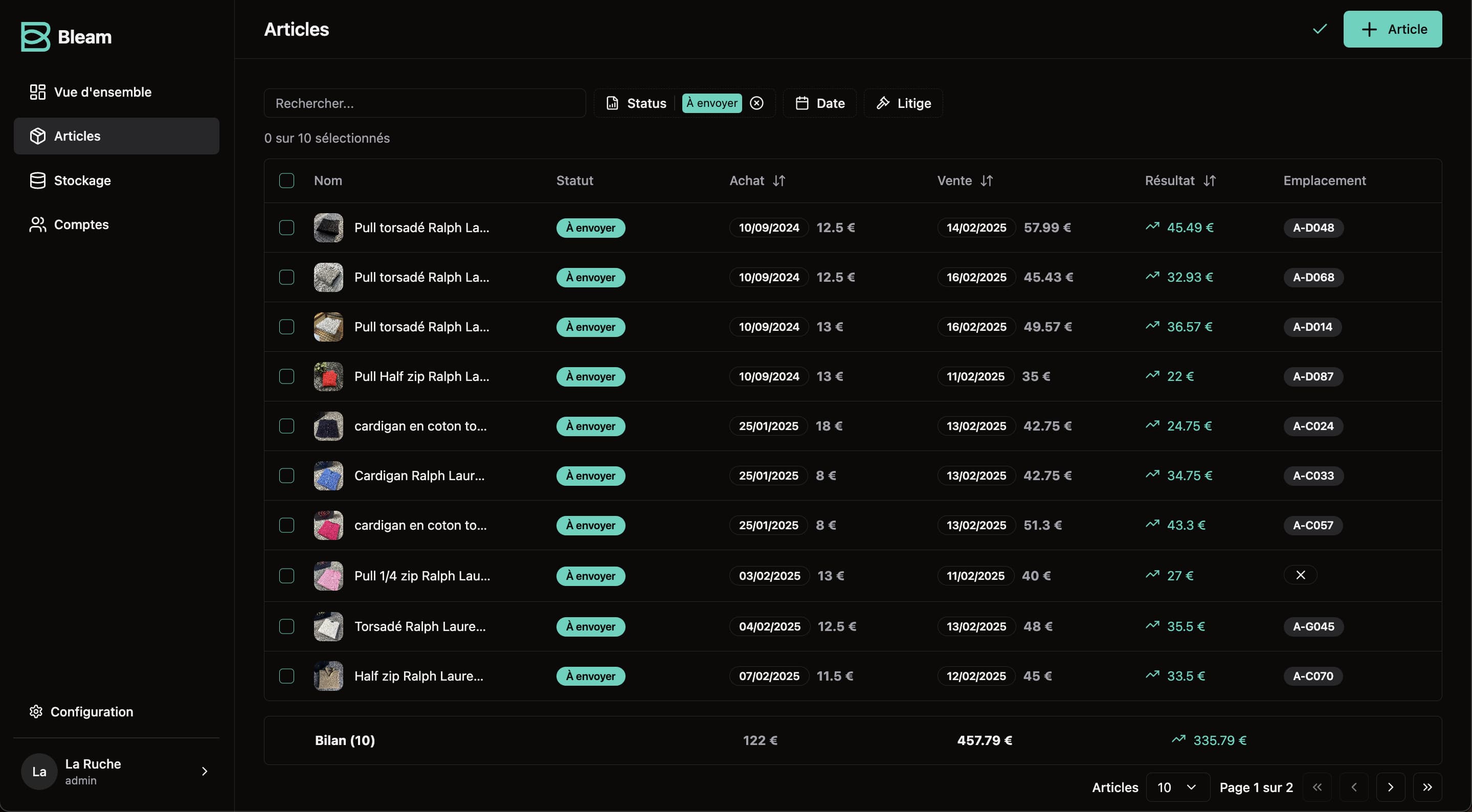
Task: Open thumbnail of article at A-D068
Action: pos(328,277)
